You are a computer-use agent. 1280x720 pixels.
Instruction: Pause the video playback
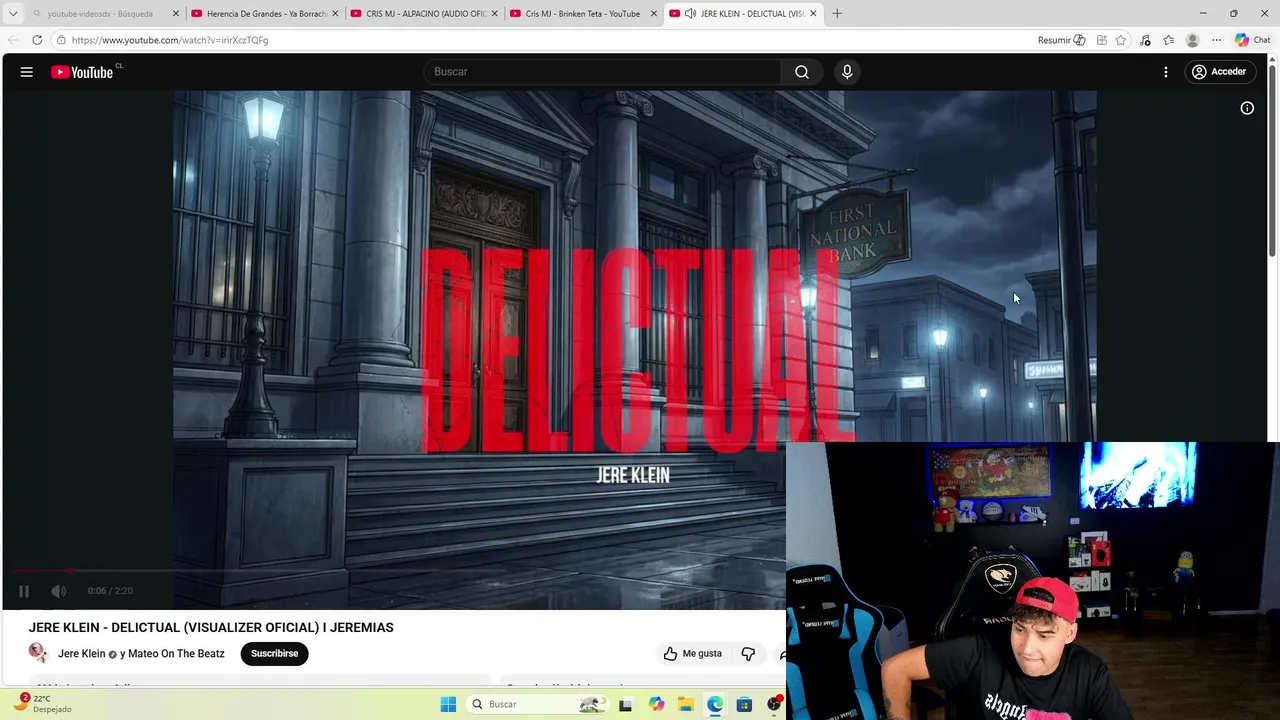(24, 591)
